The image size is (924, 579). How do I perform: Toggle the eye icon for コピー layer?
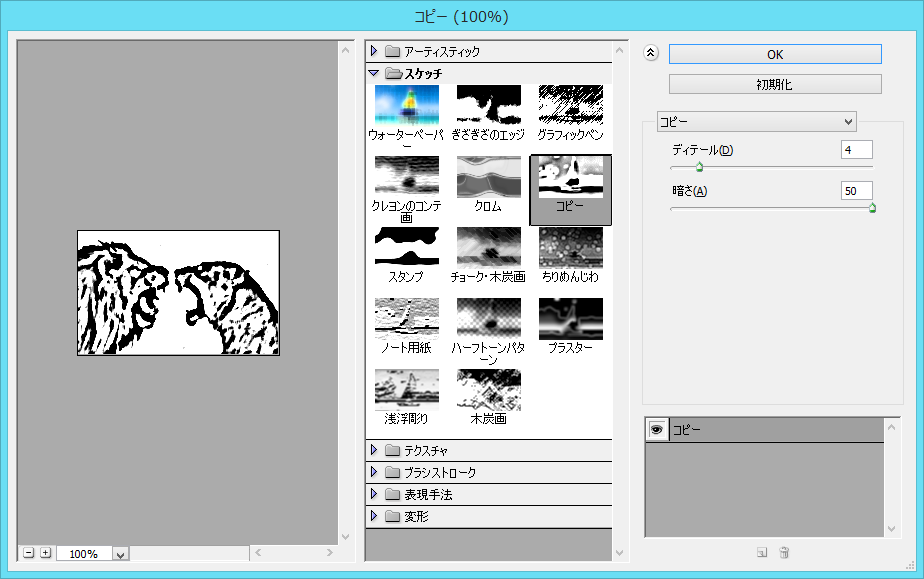pos(657,429)
